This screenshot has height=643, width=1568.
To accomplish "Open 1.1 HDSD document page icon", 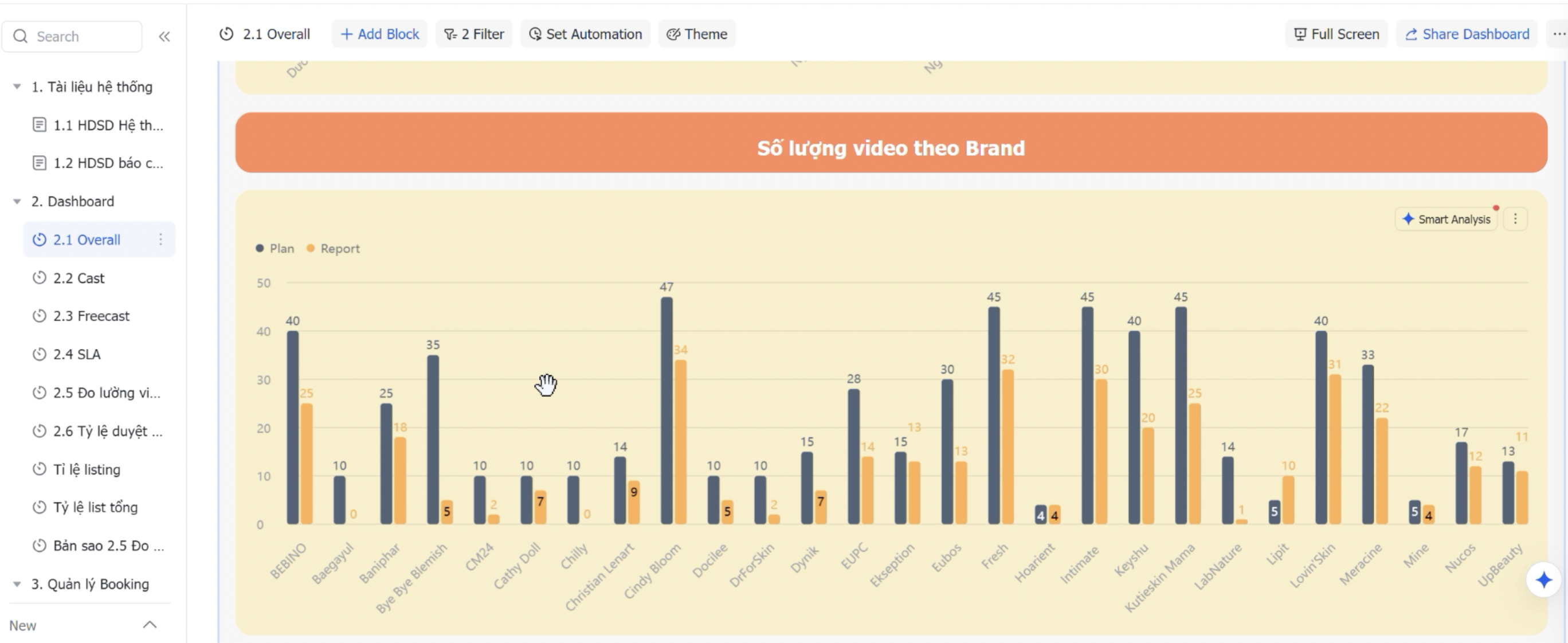I will [40, 126].
